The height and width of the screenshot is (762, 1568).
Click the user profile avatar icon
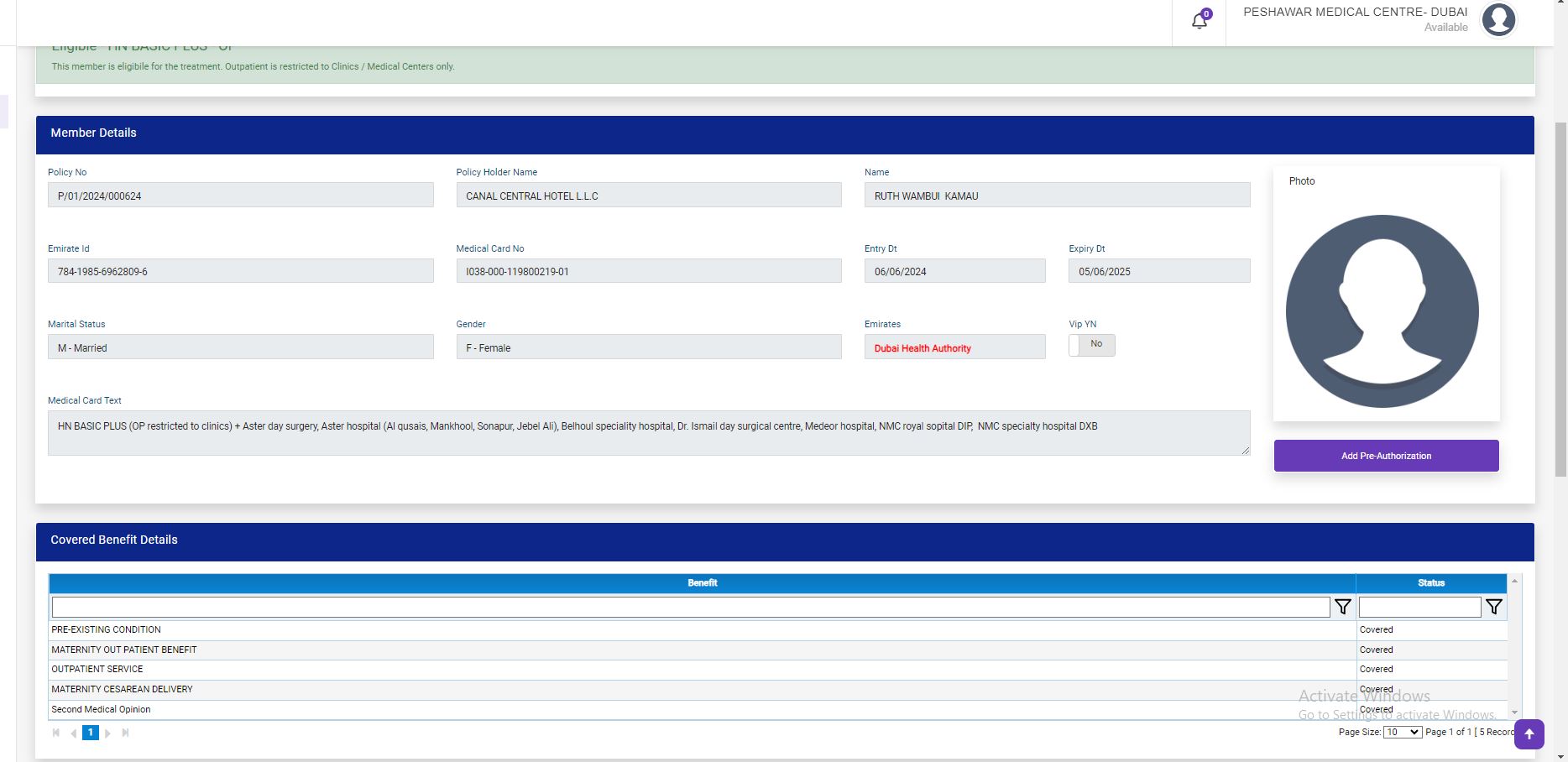tap(1498, 20)
